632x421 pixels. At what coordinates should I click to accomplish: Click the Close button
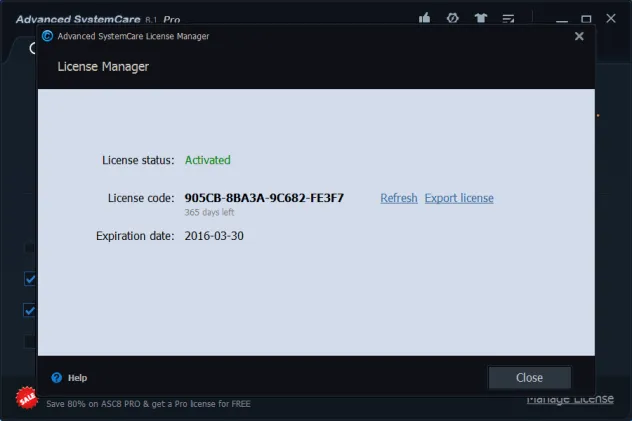click(x=530, y=377)
